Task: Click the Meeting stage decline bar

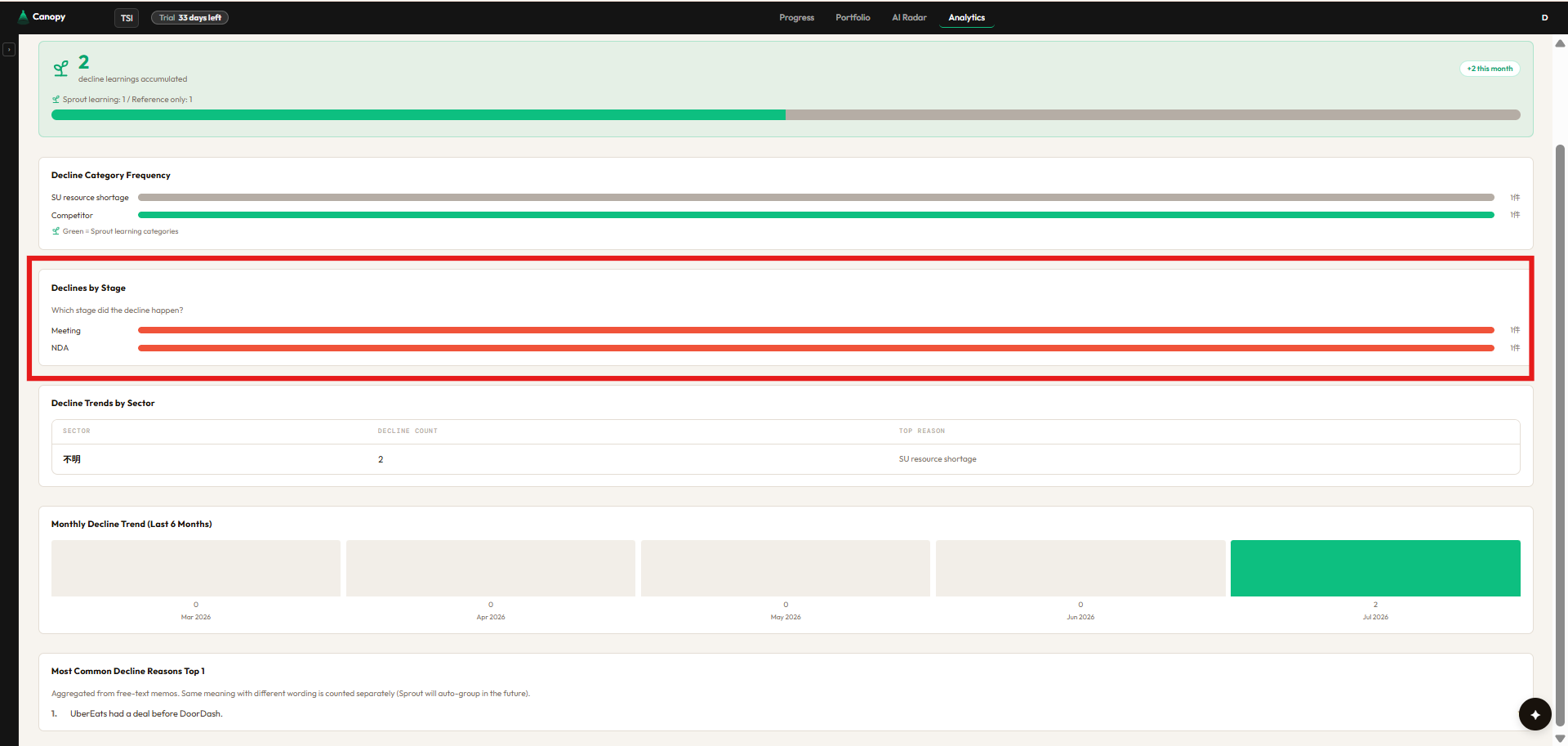Action: click(x=816, y=330)
